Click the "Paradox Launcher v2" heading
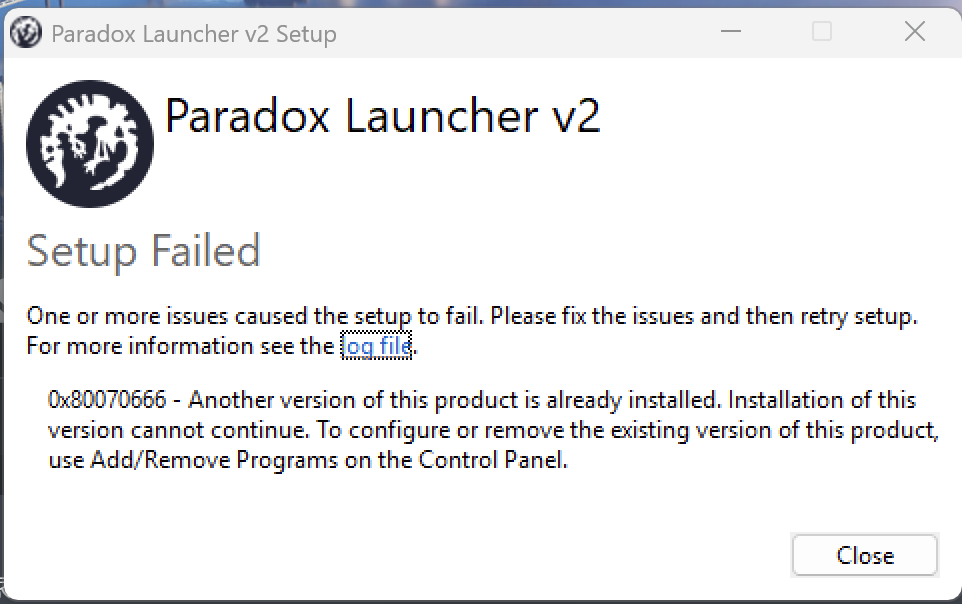The width and height of the screenshot is (962, 604). [x=382, y=116]
